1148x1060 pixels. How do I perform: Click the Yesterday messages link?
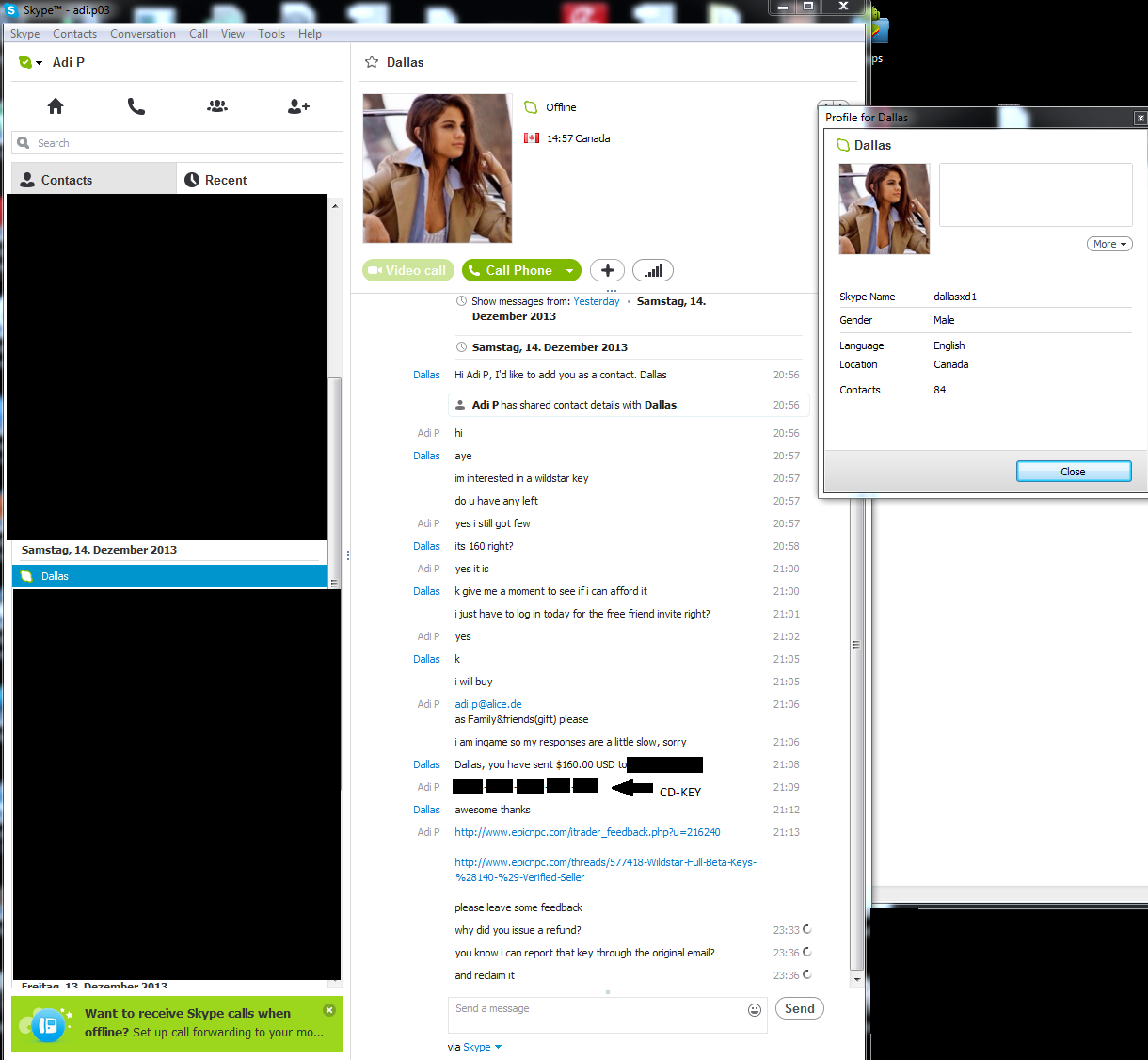(597, 301)
